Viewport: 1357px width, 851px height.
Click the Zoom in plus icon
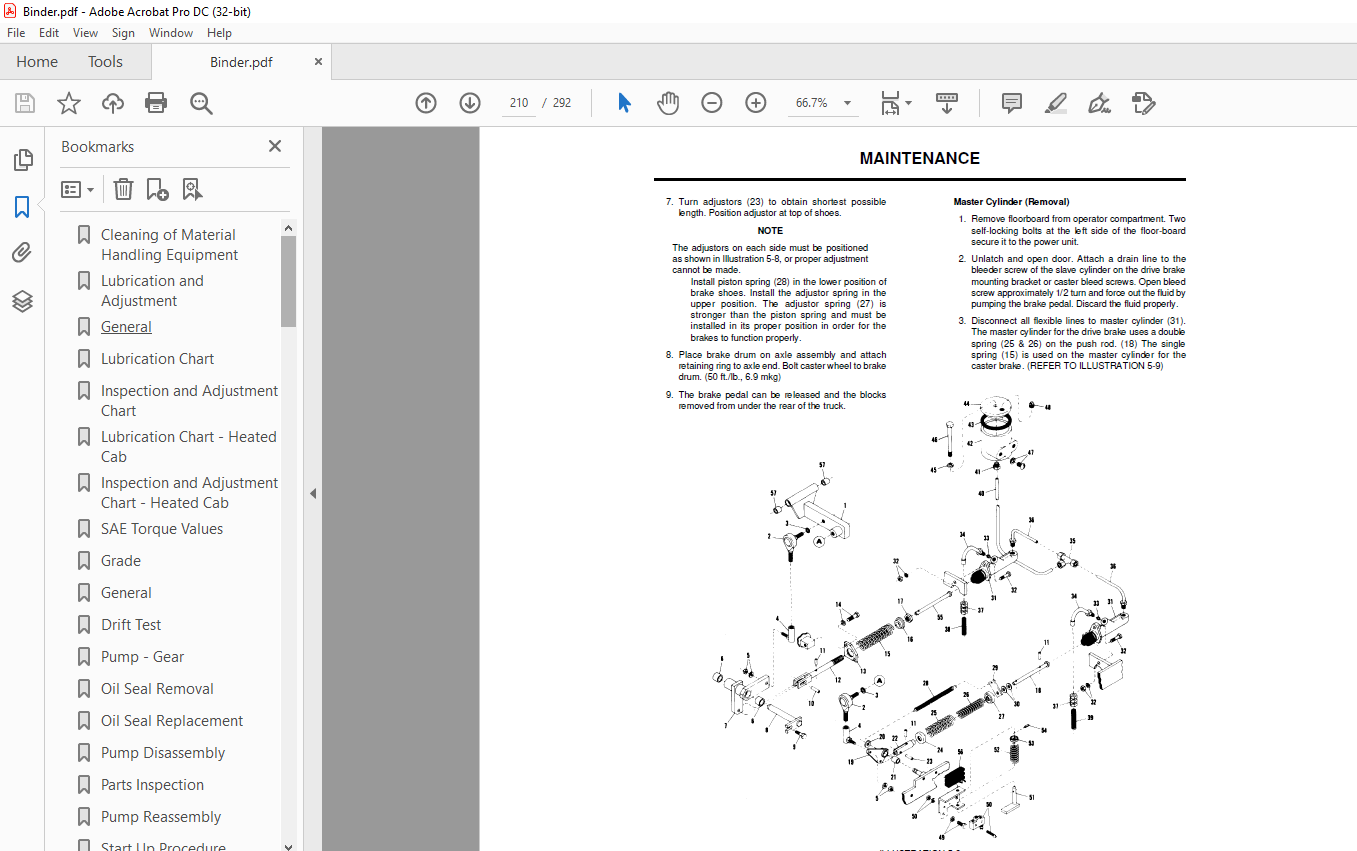tap(756, 103)
